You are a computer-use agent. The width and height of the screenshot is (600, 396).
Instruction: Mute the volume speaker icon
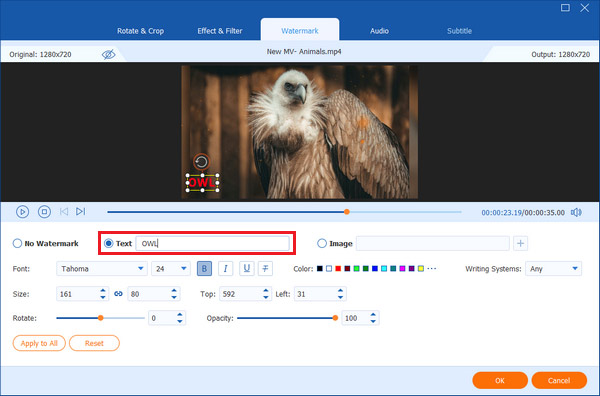click(576, 212)
